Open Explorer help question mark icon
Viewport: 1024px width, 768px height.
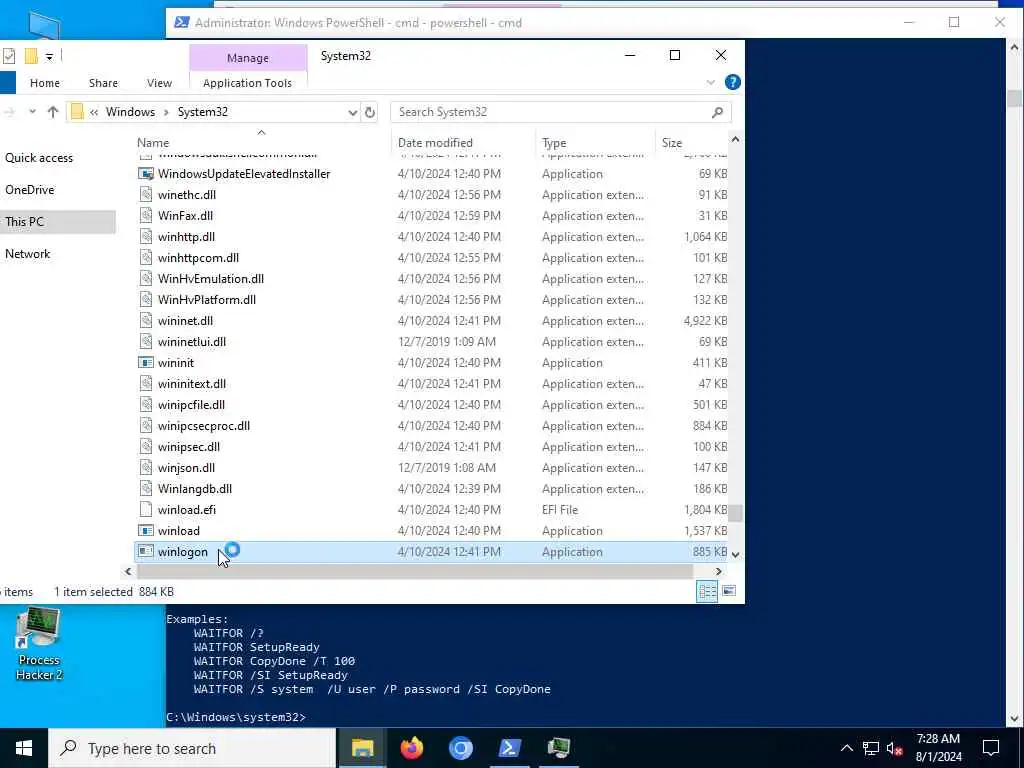[733, 82]
